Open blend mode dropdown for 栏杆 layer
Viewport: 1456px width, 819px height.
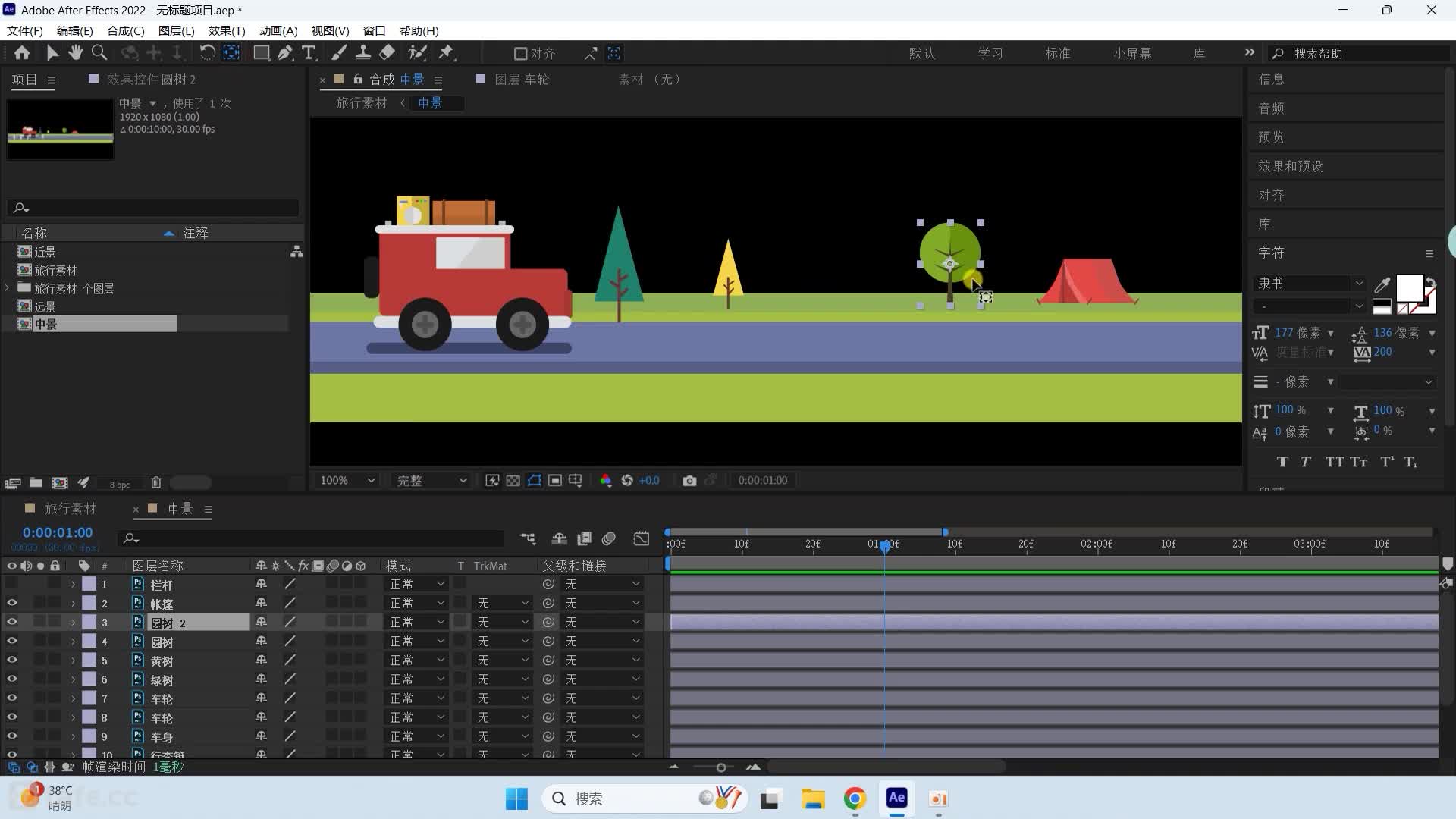click(x=416, y=584)
